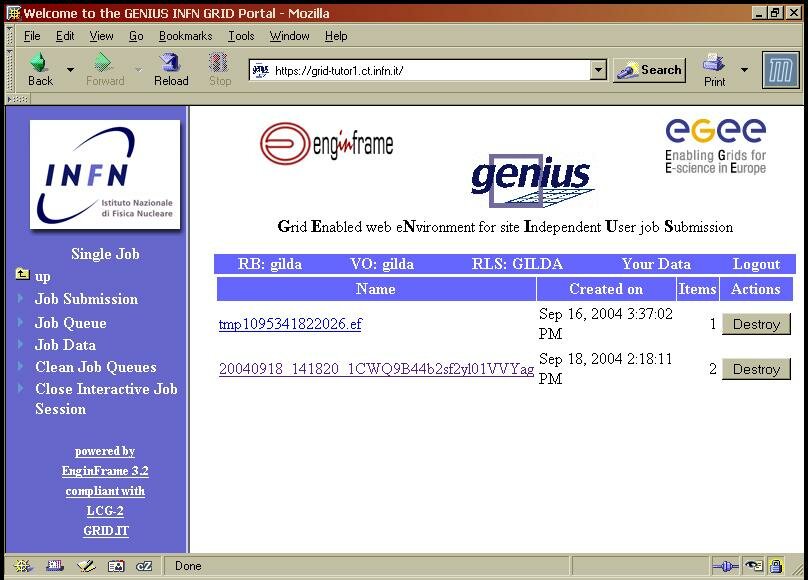Click the Created on column header
This screenshot has width=808, height=580.
[606, 289]
